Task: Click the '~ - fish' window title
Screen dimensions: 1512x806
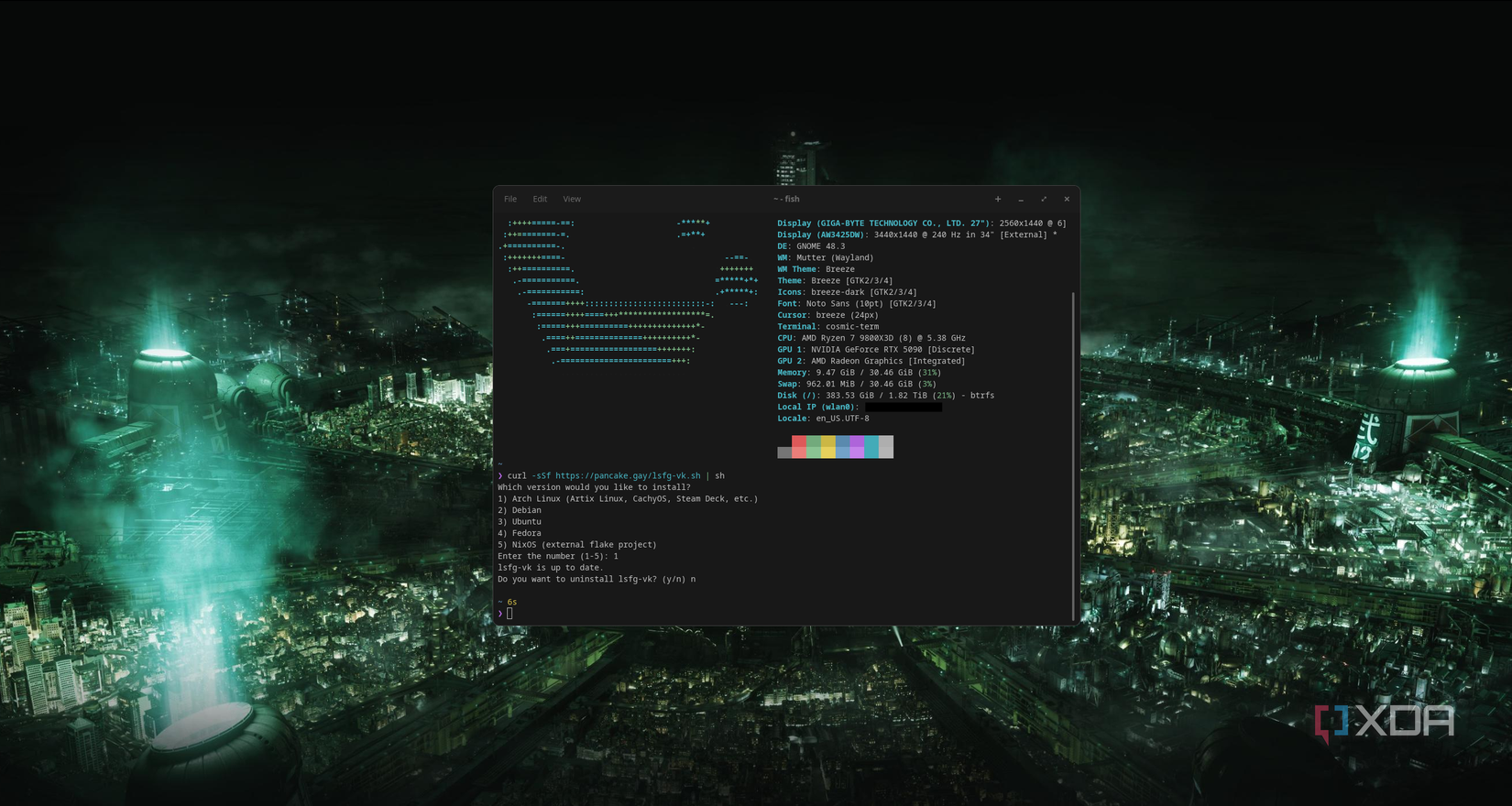Action: (786, 199)
